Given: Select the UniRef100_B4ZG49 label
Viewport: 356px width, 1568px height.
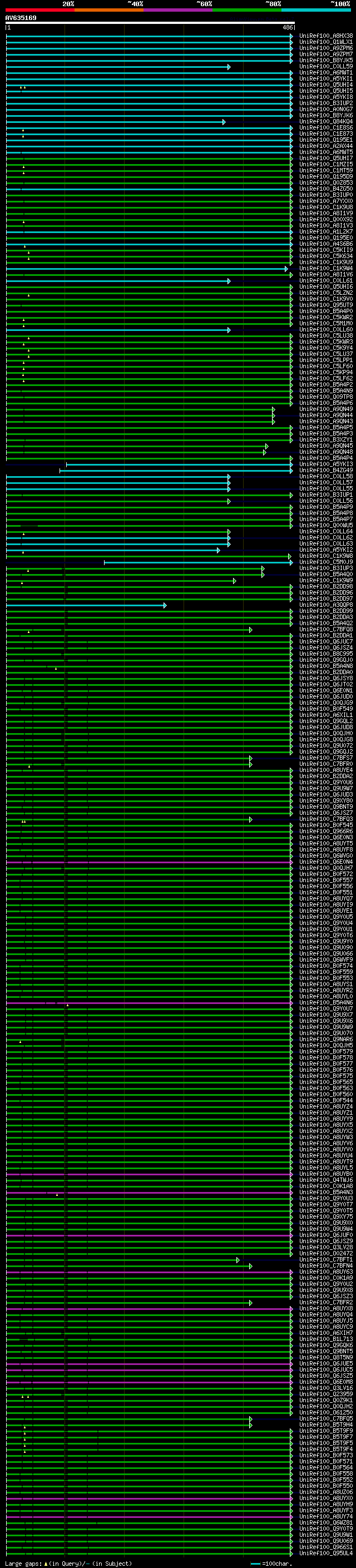Looking at the screenshot, I should (x=326, y=470).
